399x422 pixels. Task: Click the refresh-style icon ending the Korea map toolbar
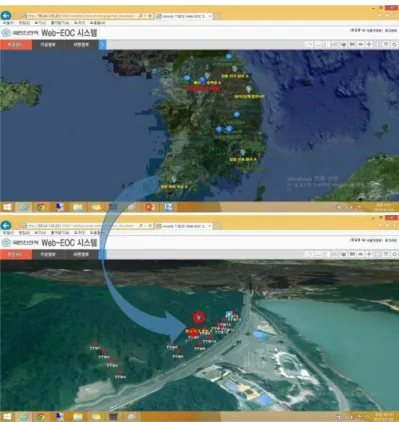coord(394,44)
